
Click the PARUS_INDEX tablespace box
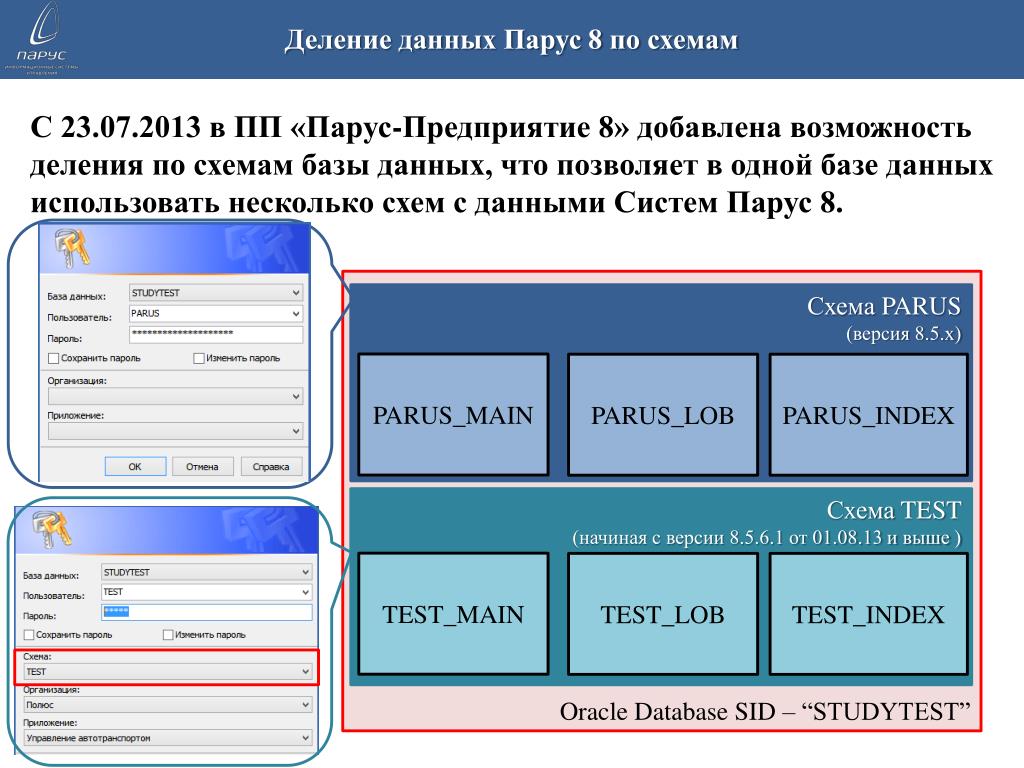(869, 415)
